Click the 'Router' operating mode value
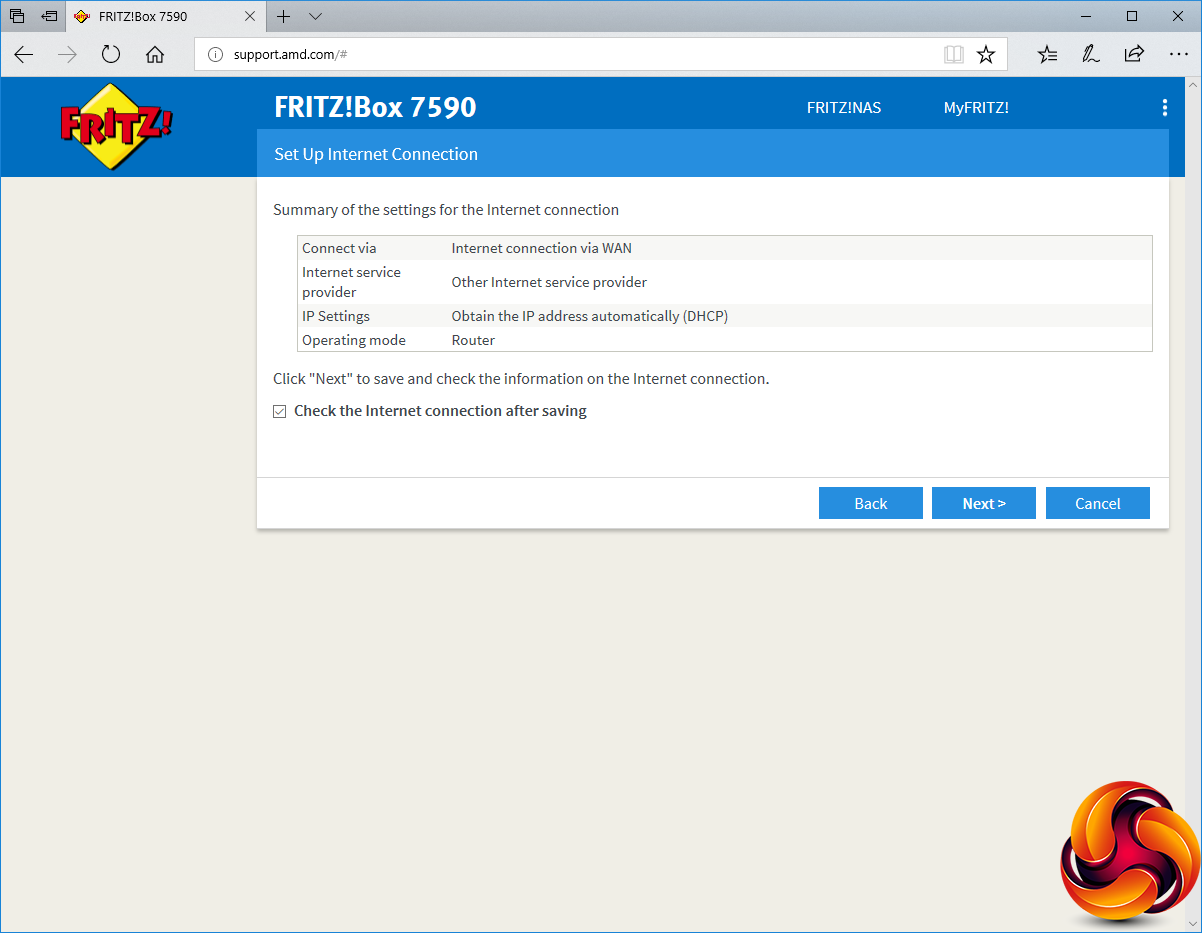The height and width of the screenshot is (933, 1202). (473, 340)
